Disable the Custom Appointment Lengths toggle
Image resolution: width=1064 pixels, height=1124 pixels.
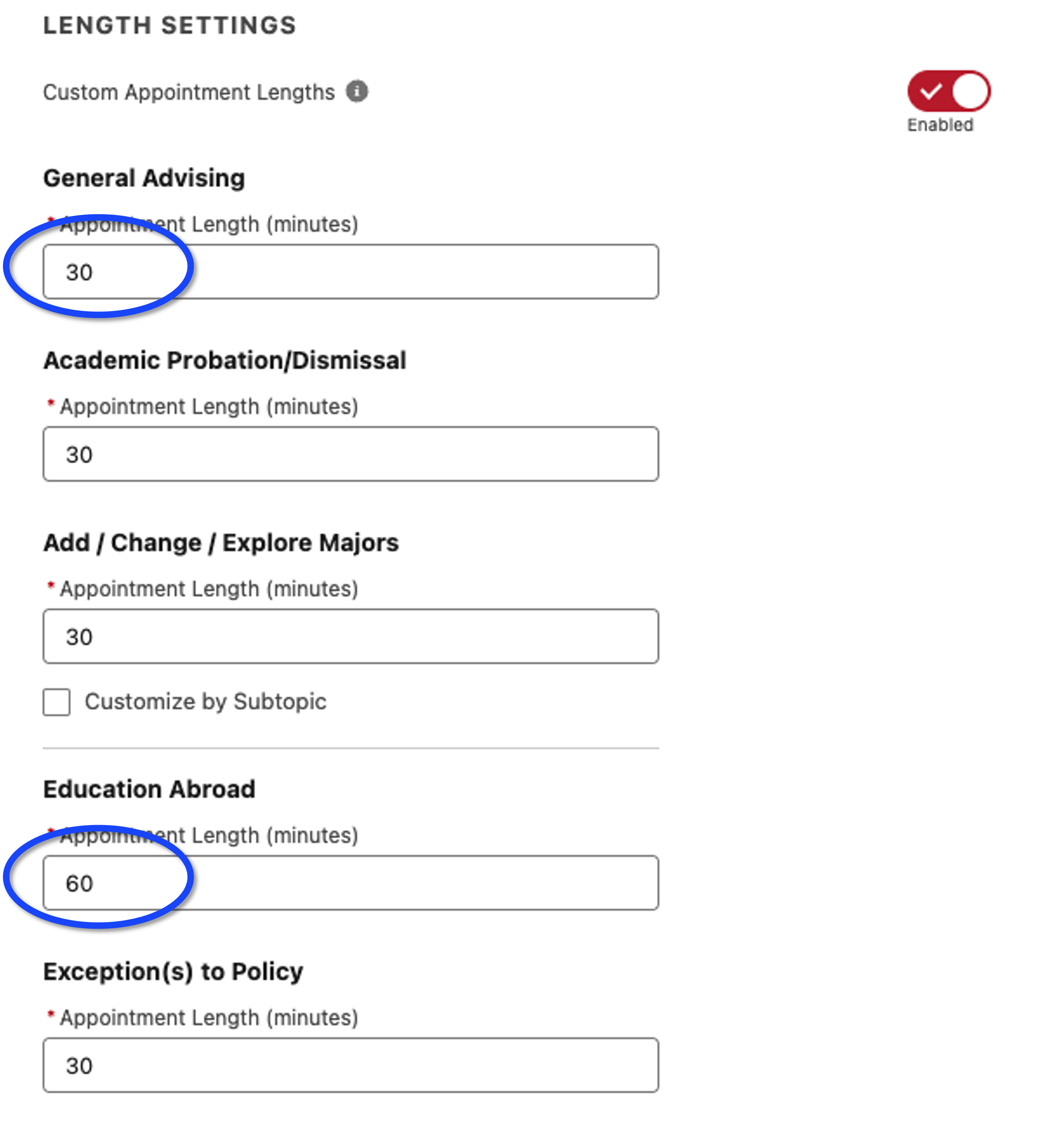click(x=948, y=91)
